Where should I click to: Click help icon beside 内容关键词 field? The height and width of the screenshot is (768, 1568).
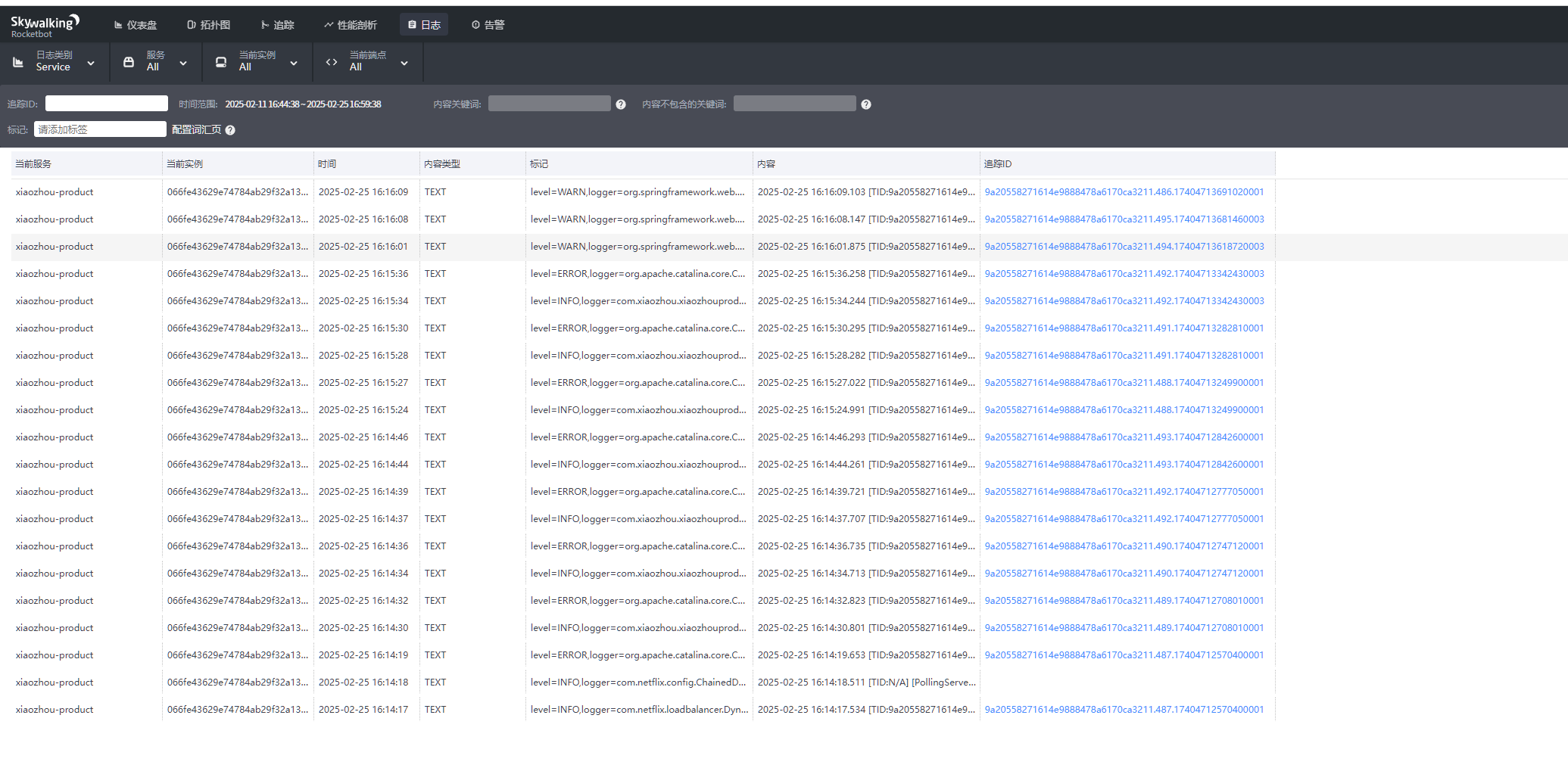click(621, 104)
